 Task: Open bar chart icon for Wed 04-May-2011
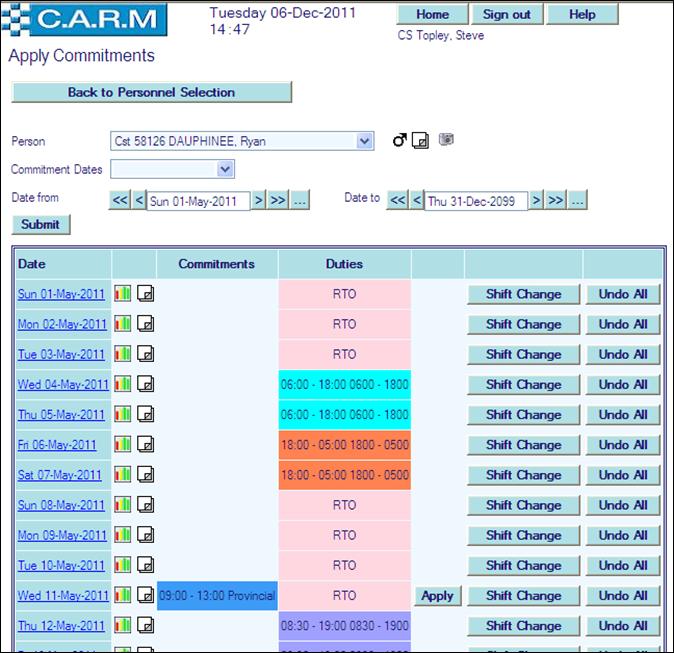(x=123, y=384)
